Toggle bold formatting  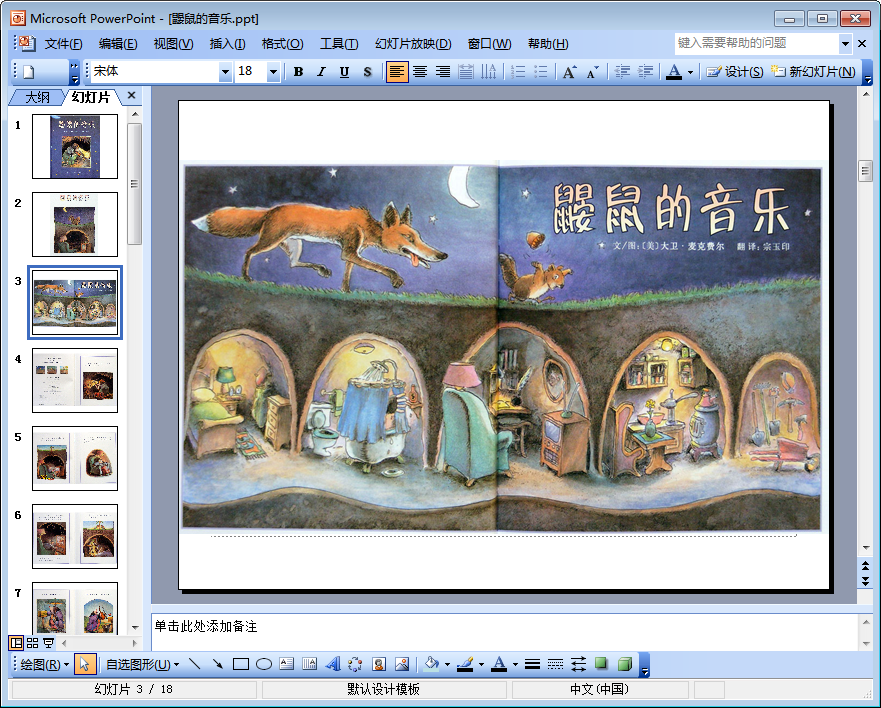tap(298, 72)
